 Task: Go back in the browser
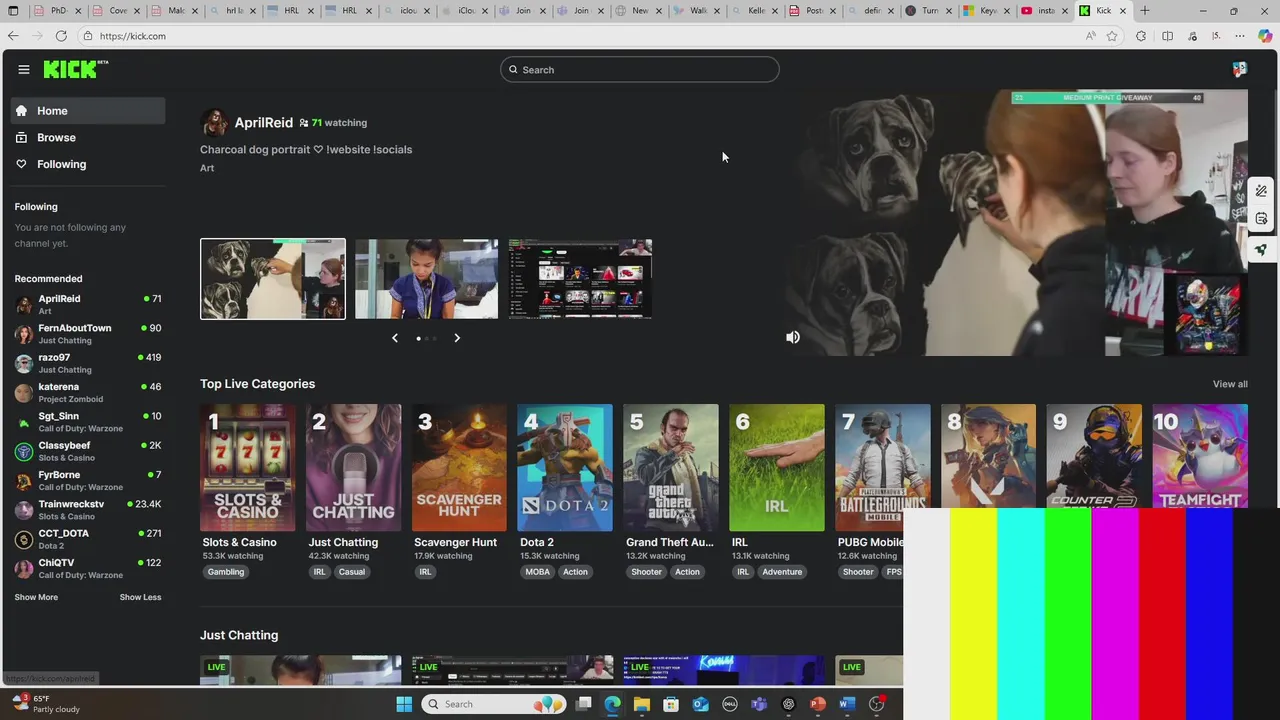[13, 36]
